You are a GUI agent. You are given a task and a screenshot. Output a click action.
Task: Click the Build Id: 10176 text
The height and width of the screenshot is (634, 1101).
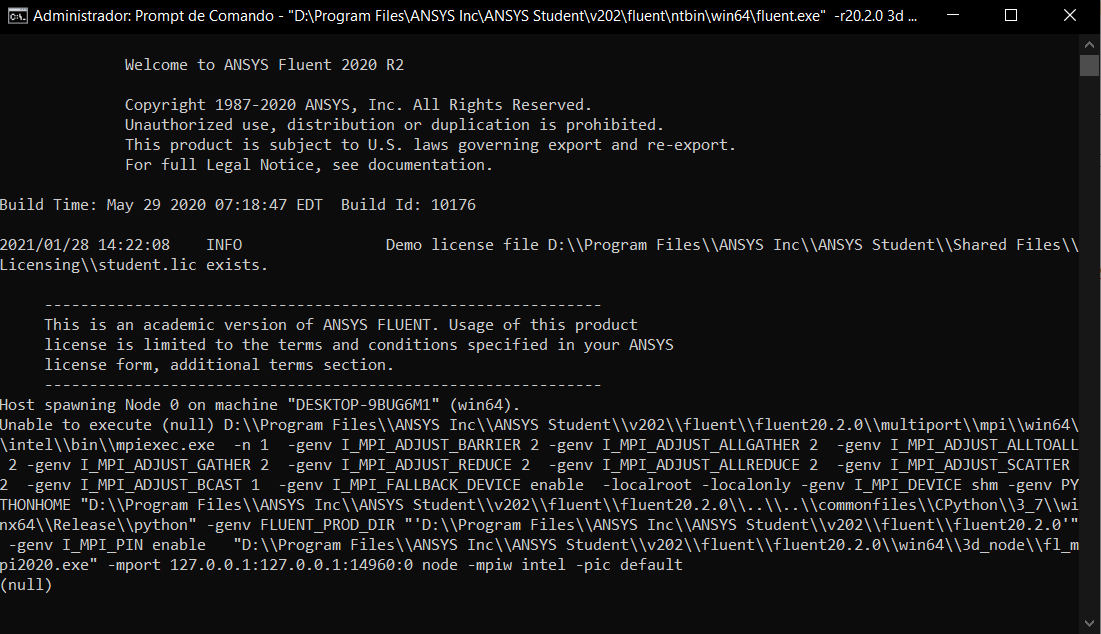coord(408,205)
